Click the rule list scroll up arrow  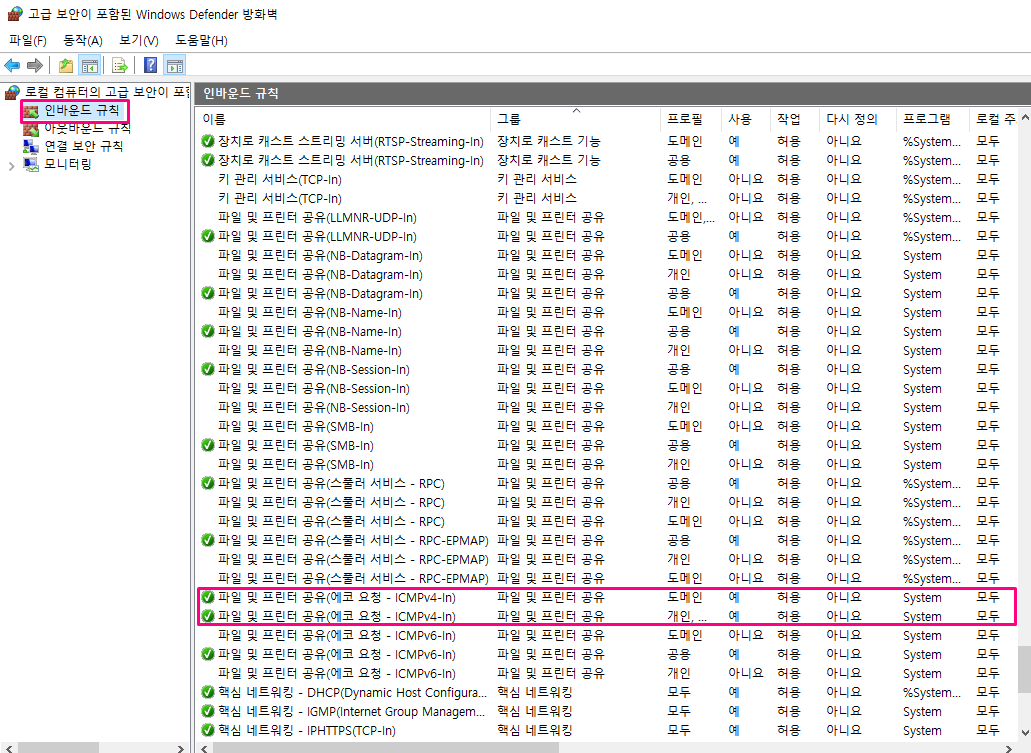point(1024,118)
